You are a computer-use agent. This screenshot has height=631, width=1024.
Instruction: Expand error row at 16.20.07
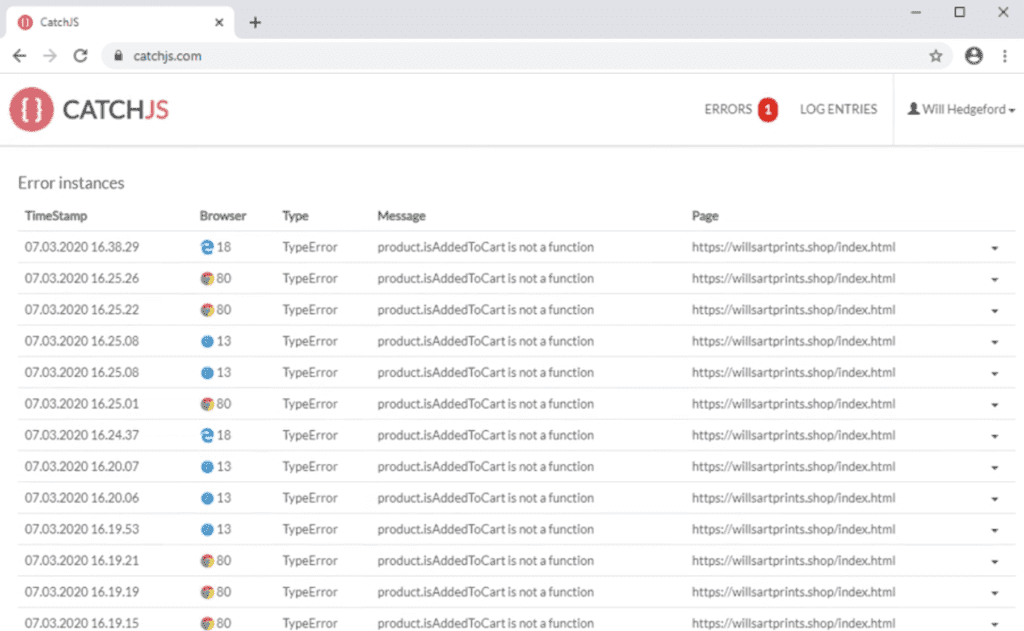point(995,468)
